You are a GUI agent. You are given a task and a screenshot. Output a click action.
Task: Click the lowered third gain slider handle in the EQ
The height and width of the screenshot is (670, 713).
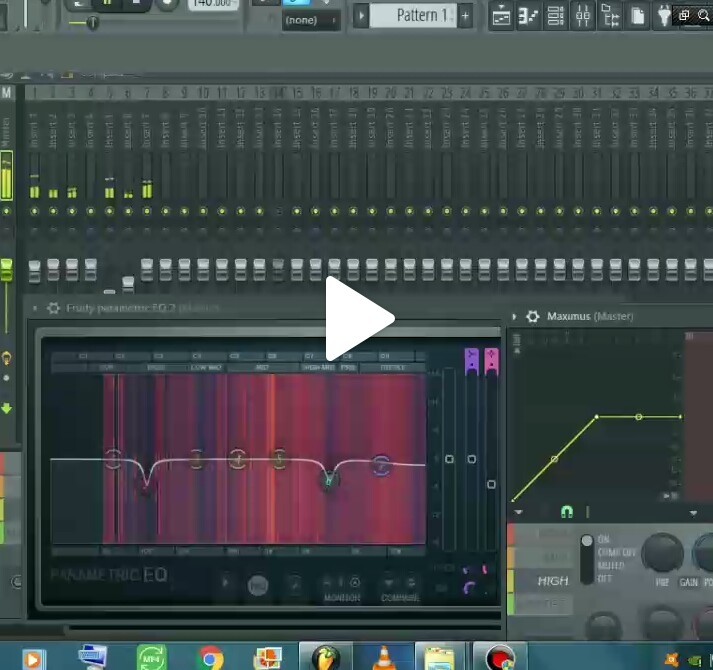491,484
